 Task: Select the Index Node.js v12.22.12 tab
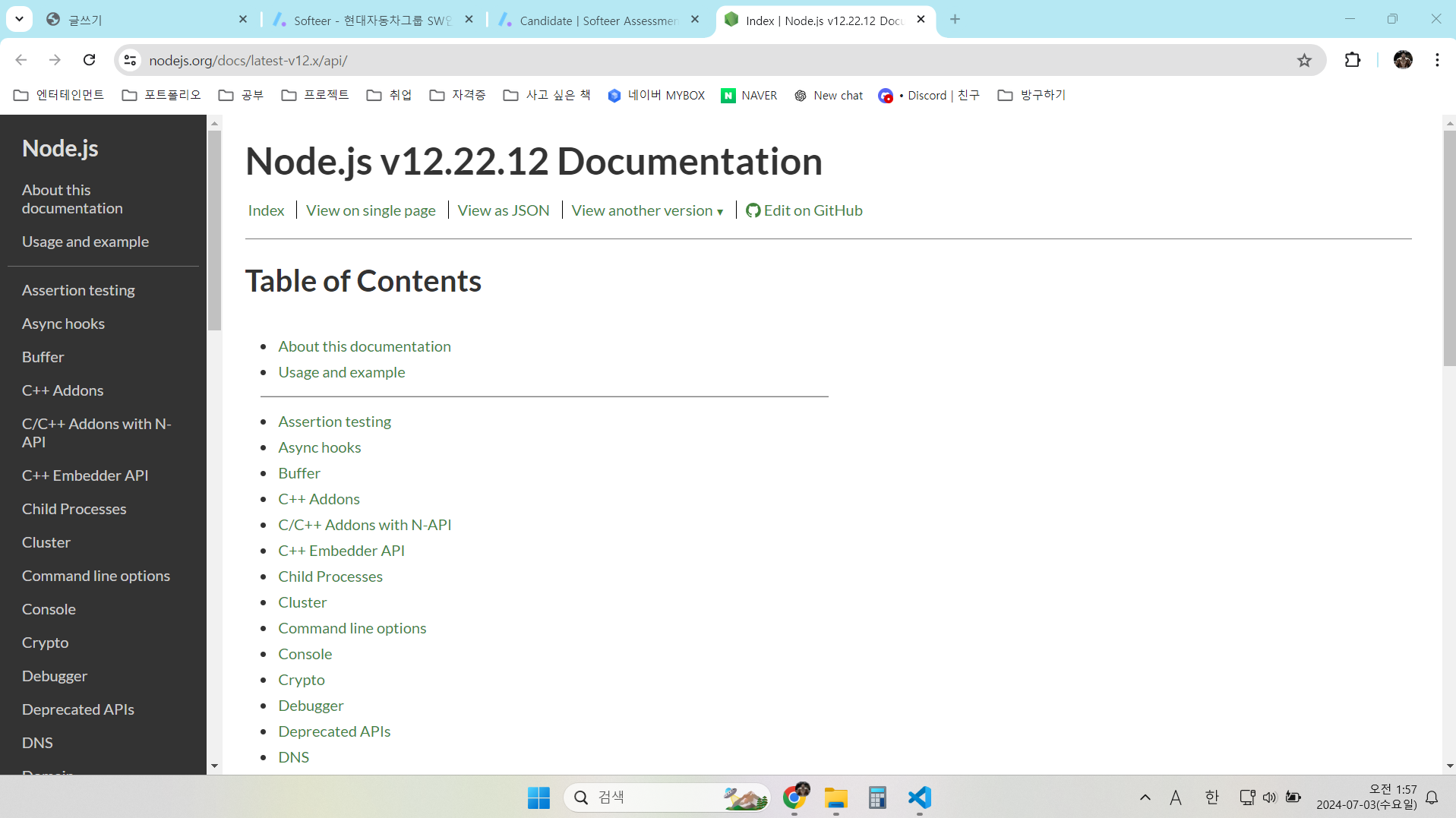pos(824,20)
